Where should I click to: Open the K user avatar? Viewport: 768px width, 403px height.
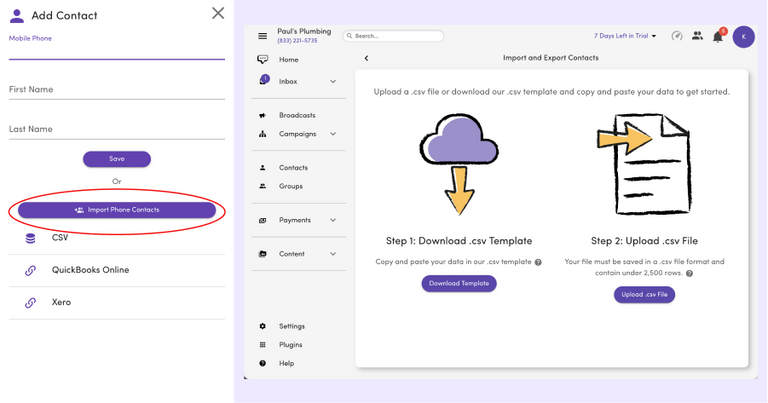(744, 37)
